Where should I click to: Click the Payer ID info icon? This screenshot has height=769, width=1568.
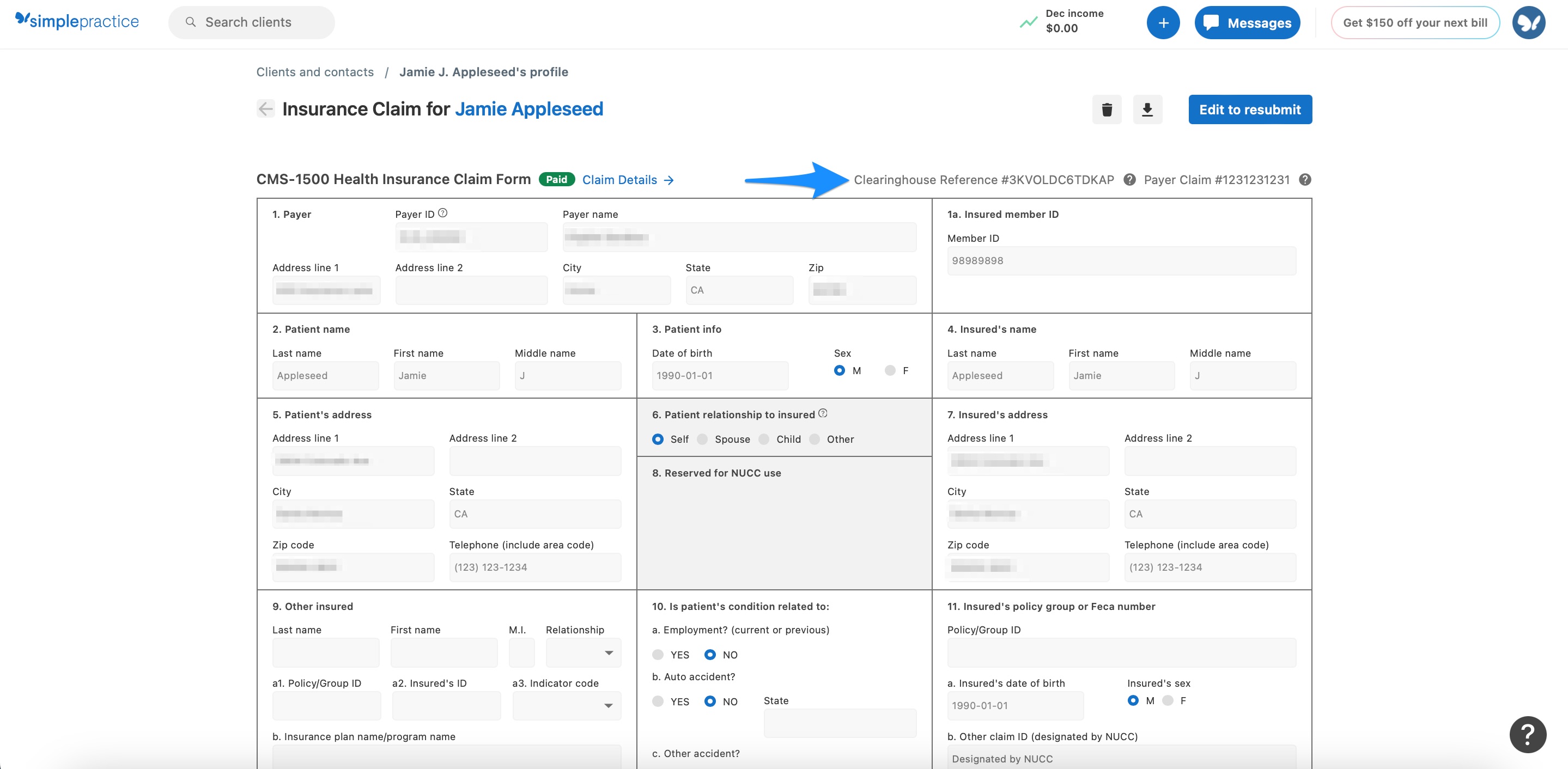(x=442, y=213)
